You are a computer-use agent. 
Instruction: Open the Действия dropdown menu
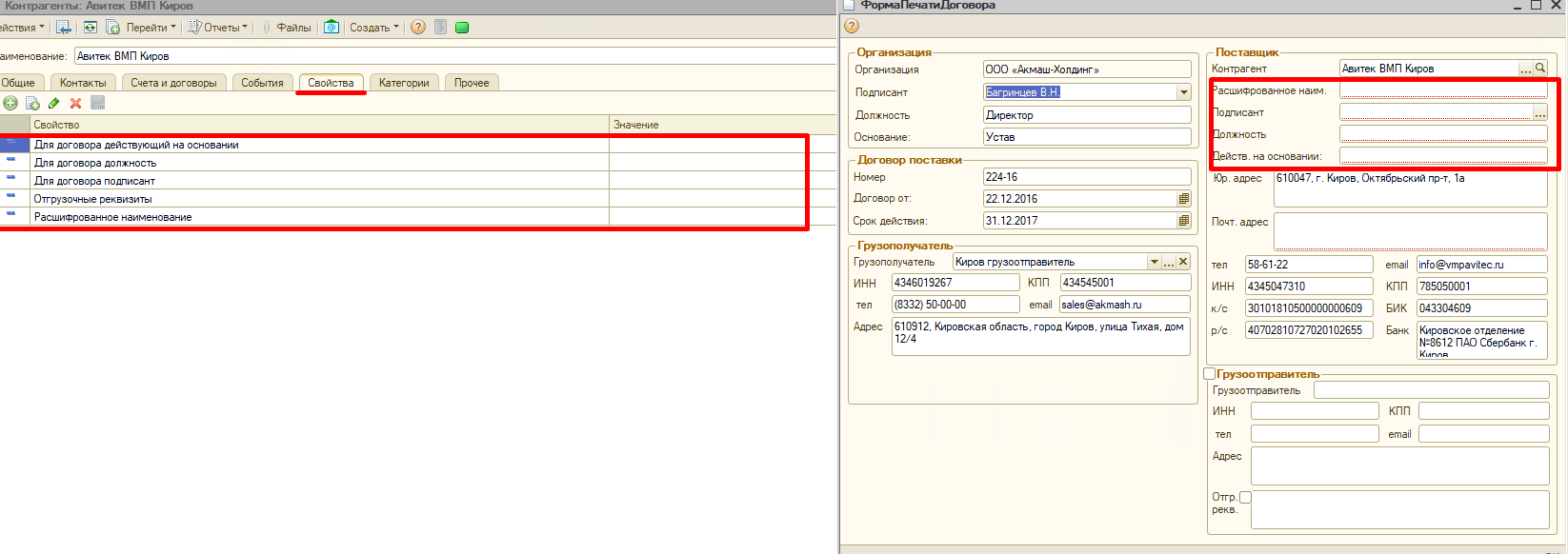tap(22, 28)
